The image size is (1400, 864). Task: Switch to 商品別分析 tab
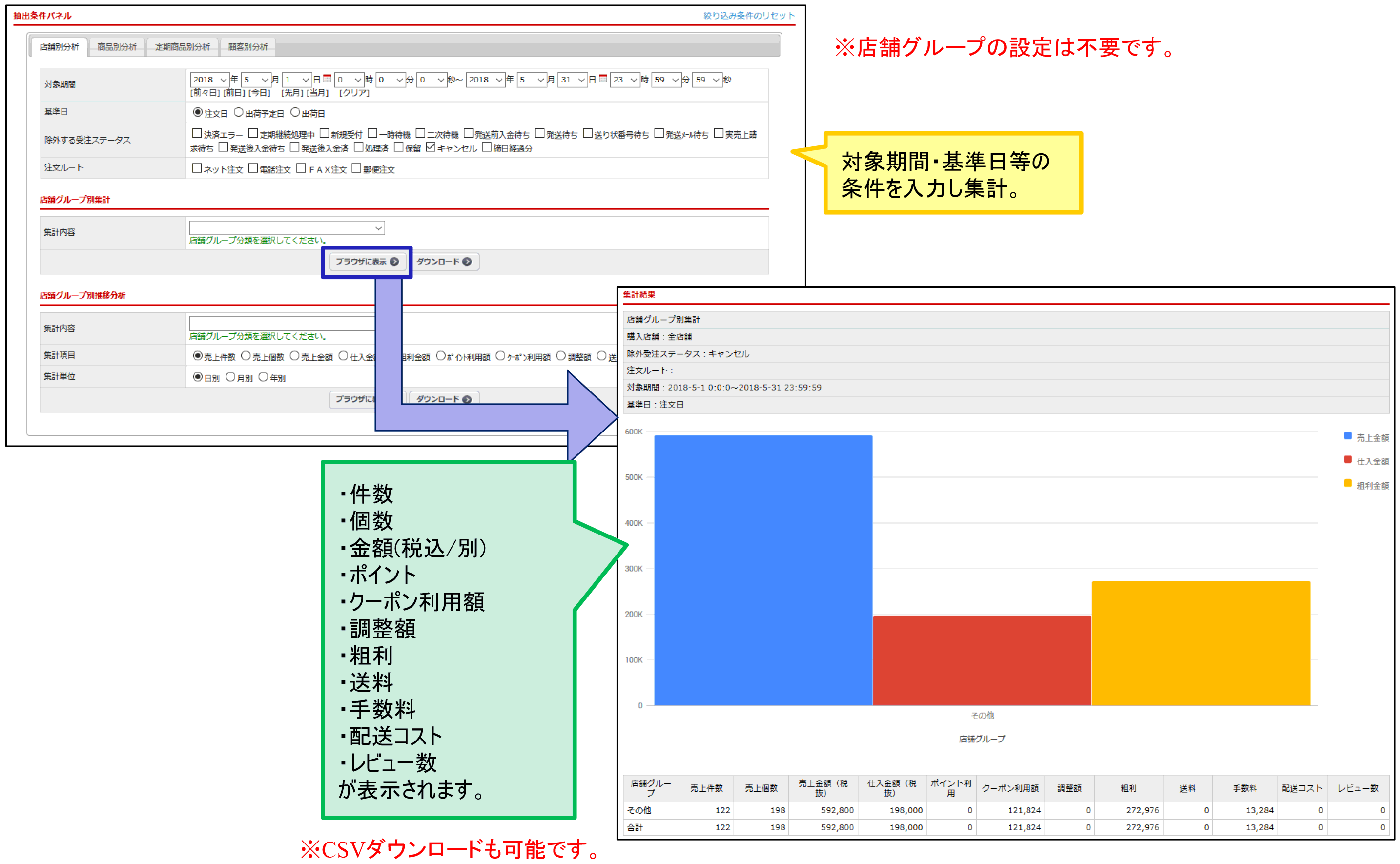tap(117, 47)
